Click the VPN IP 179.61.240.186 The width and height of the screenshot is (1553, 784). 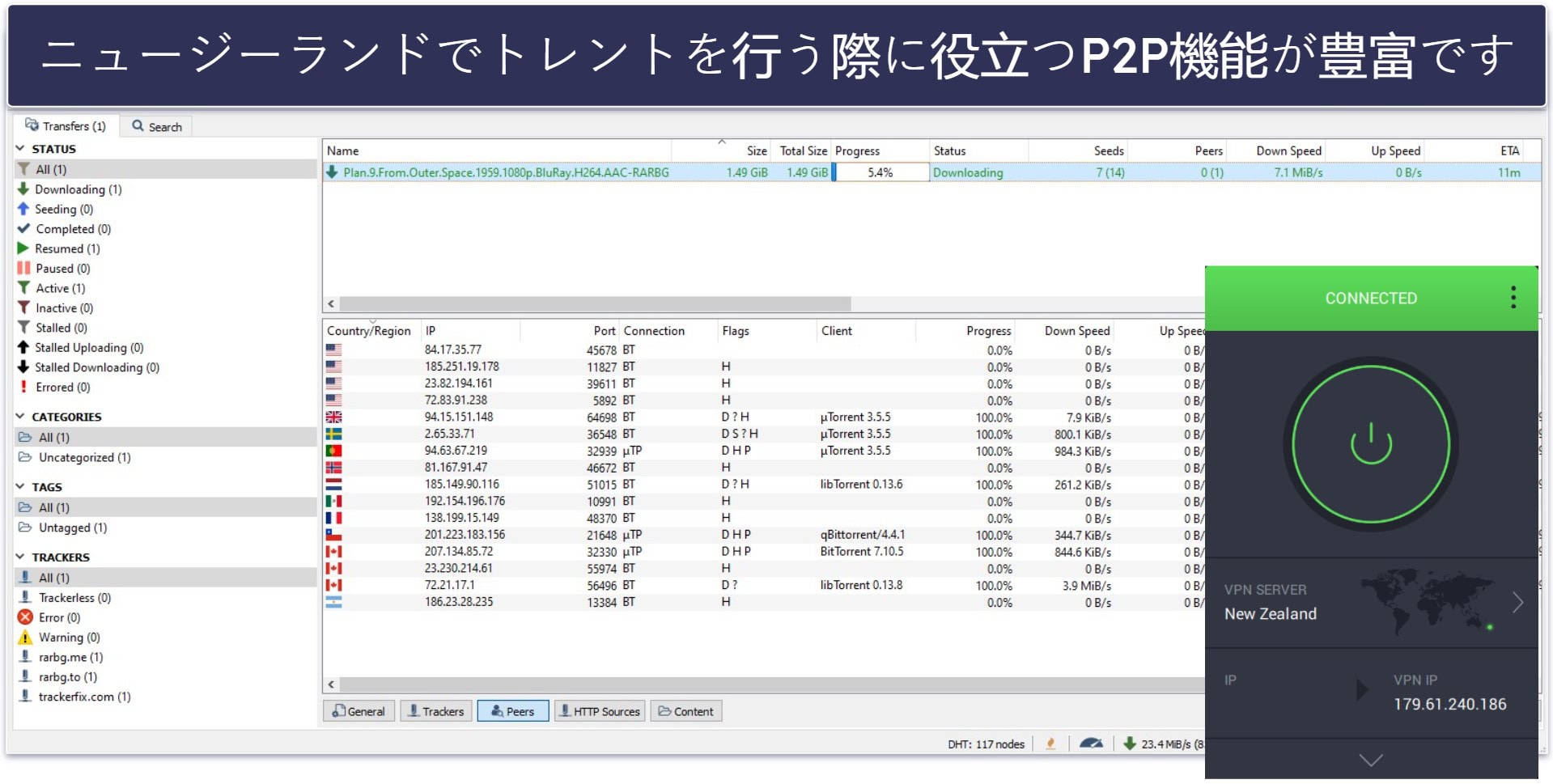[1449, 704]
